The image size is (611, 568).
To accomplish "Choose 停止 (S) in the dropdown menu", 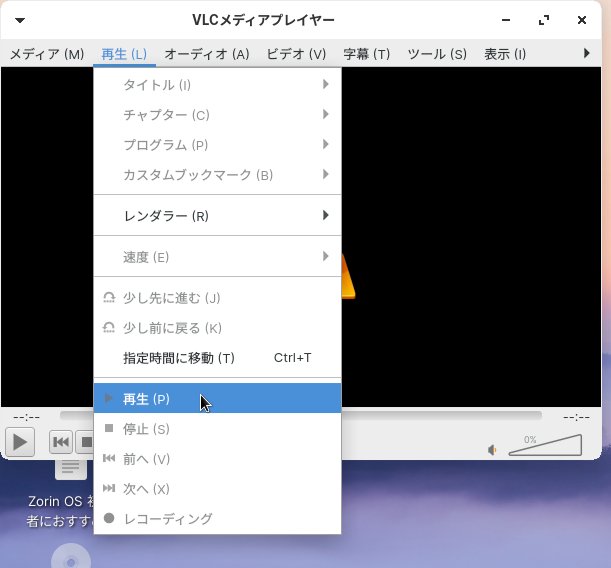I will 217,429.
